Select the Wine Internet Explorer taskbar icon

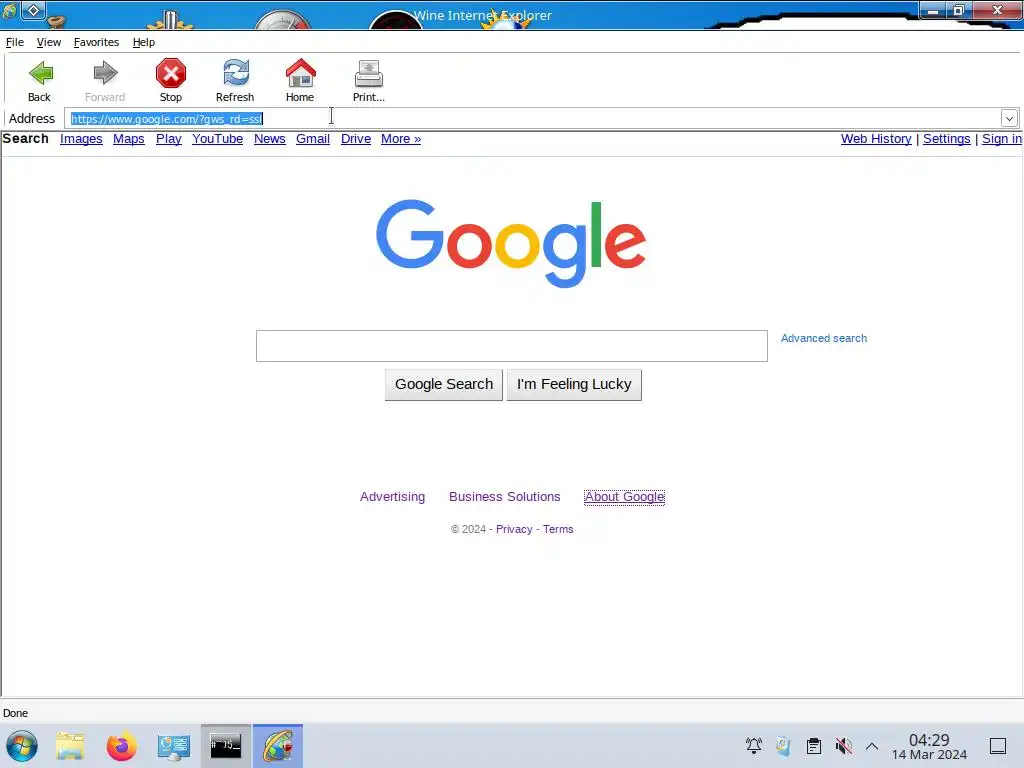coord(278,746)
